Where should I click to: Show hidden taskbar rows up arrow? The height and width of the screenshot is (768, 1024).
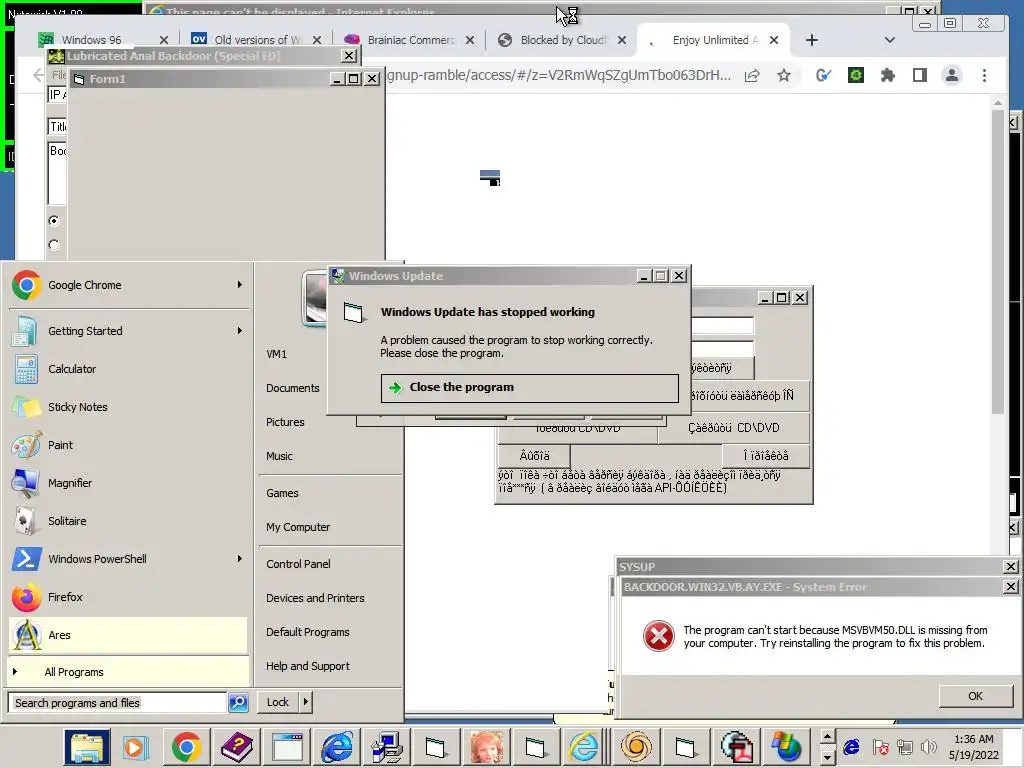point(827,737)
